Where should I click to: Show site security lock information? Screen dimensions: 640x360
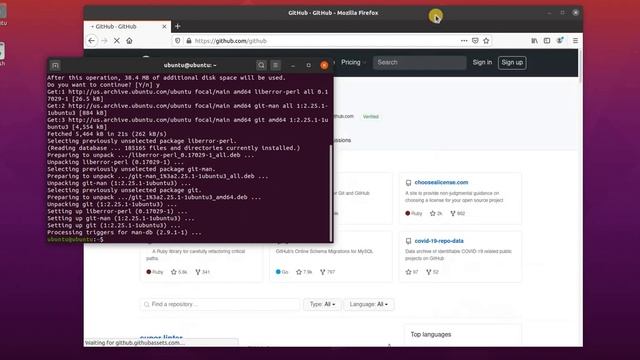(x=189, y=41)
